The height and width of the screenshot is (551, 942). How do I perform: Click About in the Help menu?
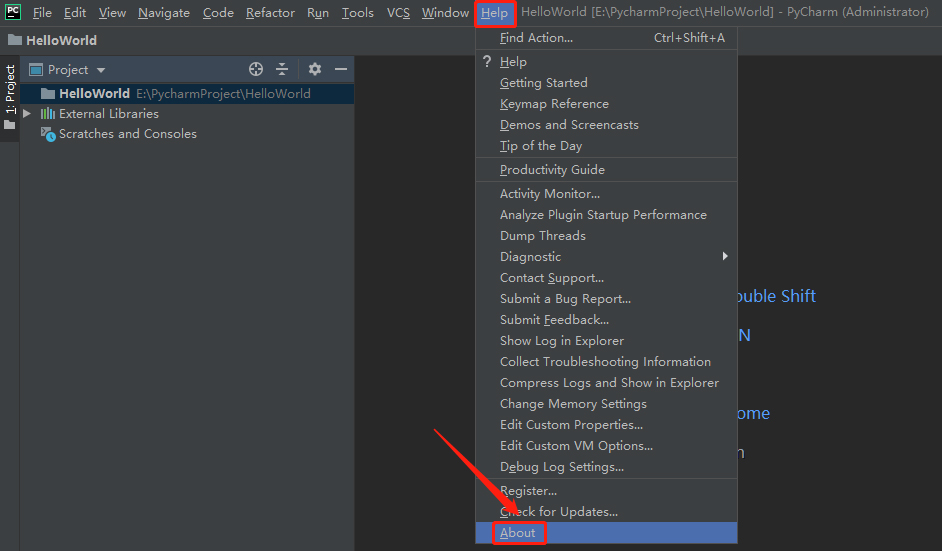coord(606,533)
